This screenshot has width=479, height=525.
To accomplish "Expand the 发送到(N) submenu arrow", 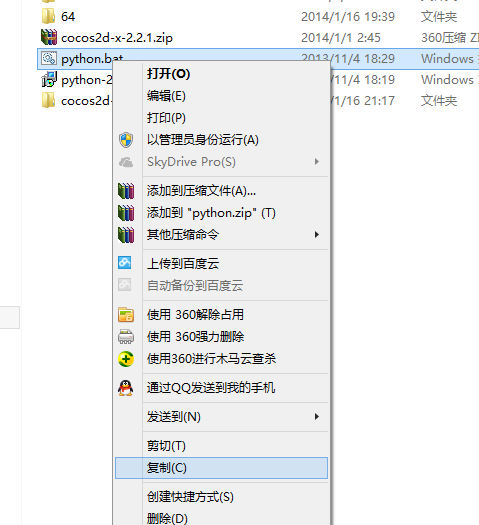I will click(317, 417).
